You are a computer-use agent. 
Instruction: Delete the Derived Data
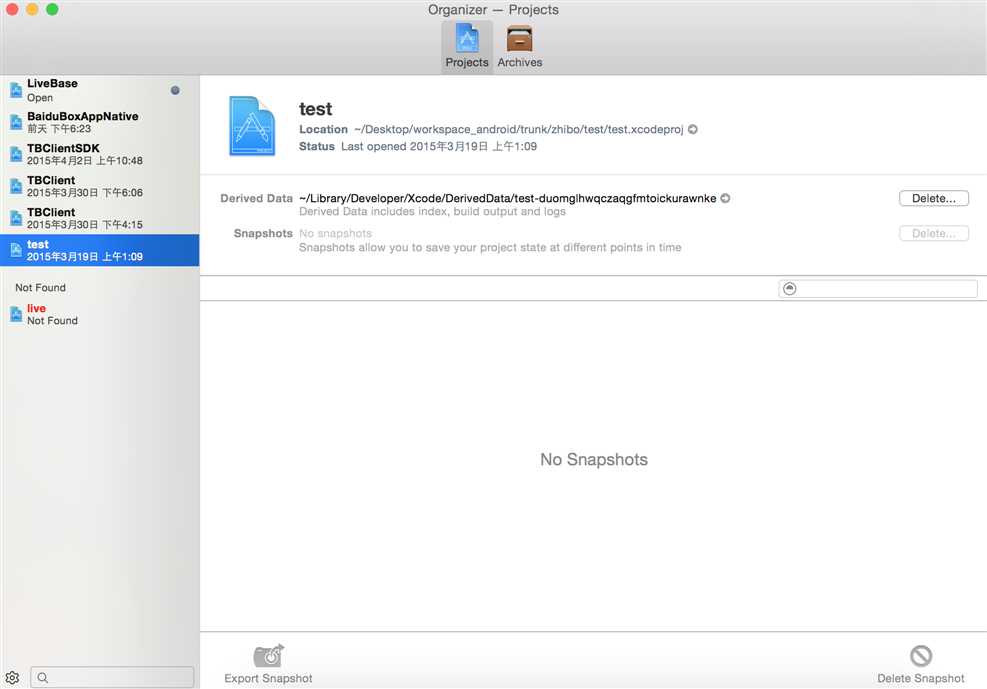pos(933,198)
